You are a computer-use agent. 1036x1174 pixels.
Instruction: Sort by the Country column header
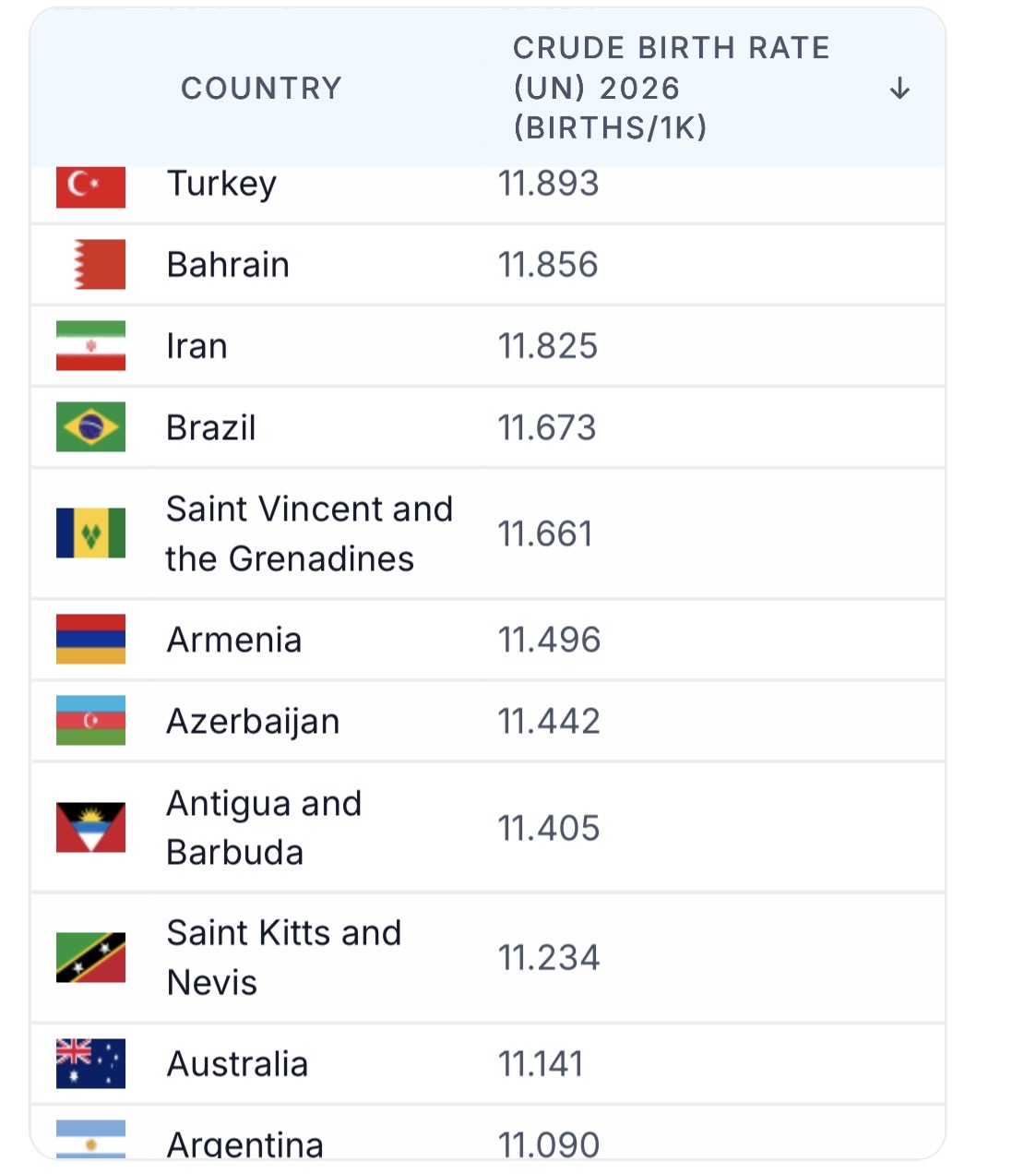261,89
